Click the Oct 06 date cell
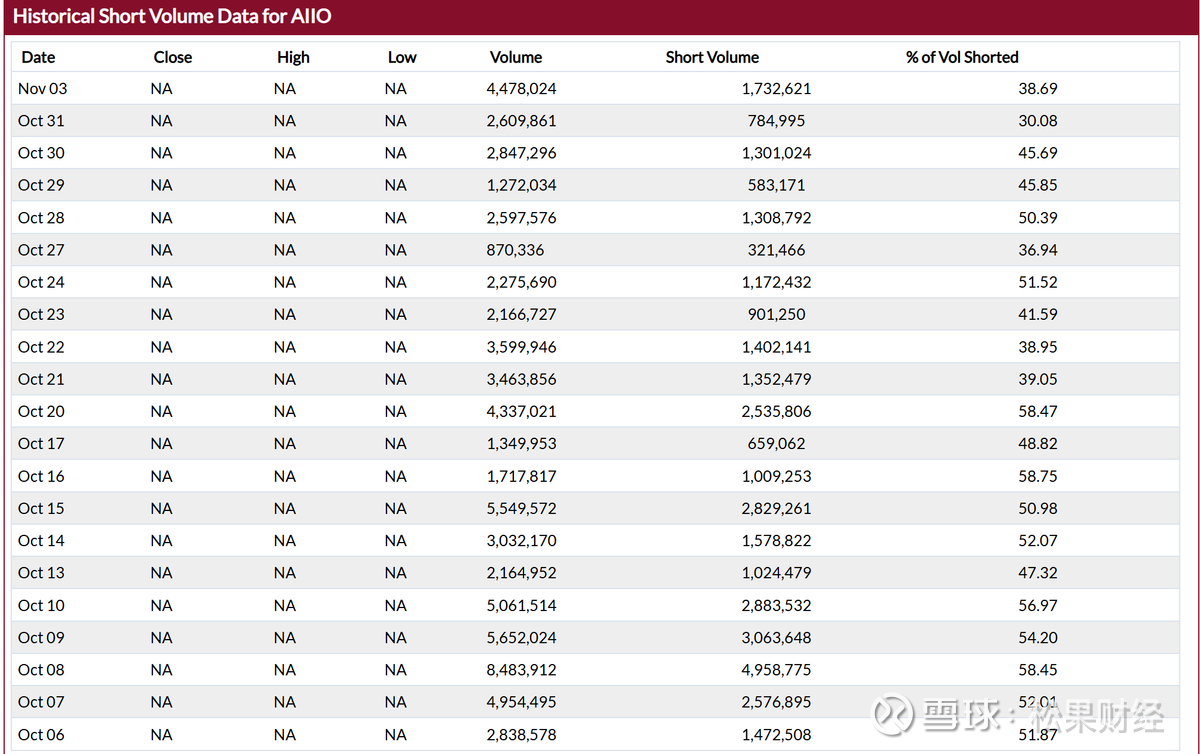Screen dimensions: 1200x754 click(41, 735)
